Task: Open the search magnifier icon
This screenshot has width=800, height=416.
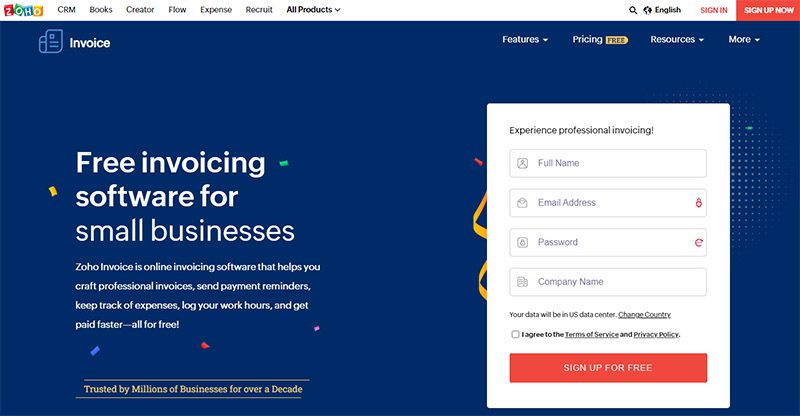Action: [633, 10]
